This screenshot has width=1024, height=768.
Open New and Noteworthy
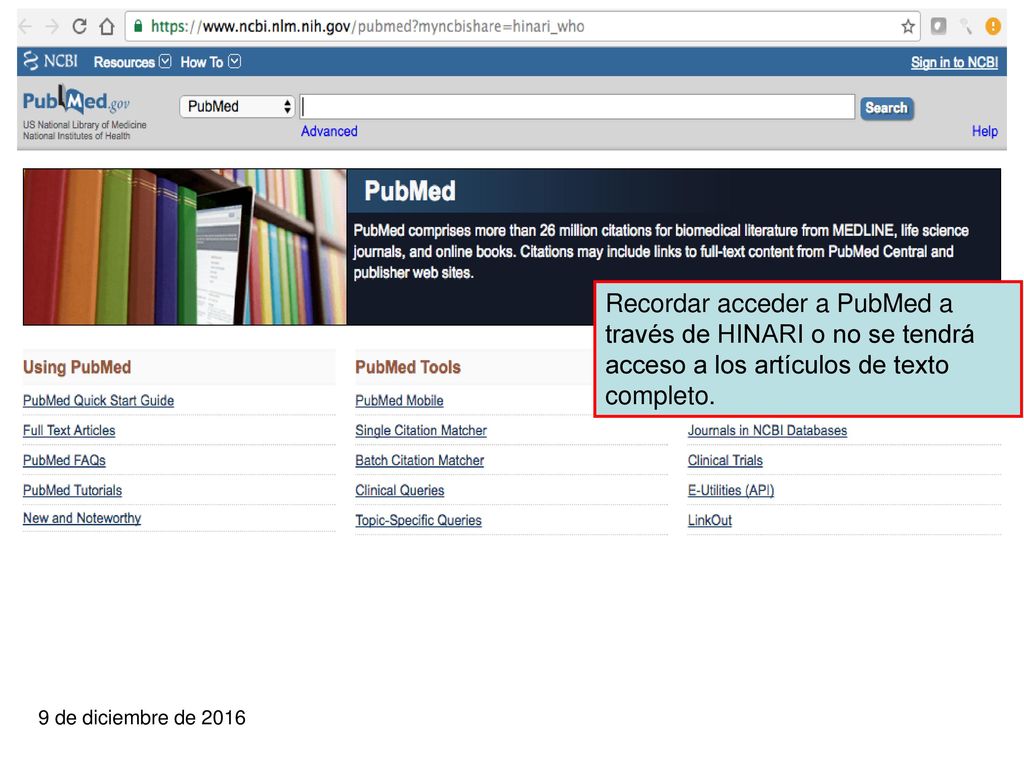[82, 518]
